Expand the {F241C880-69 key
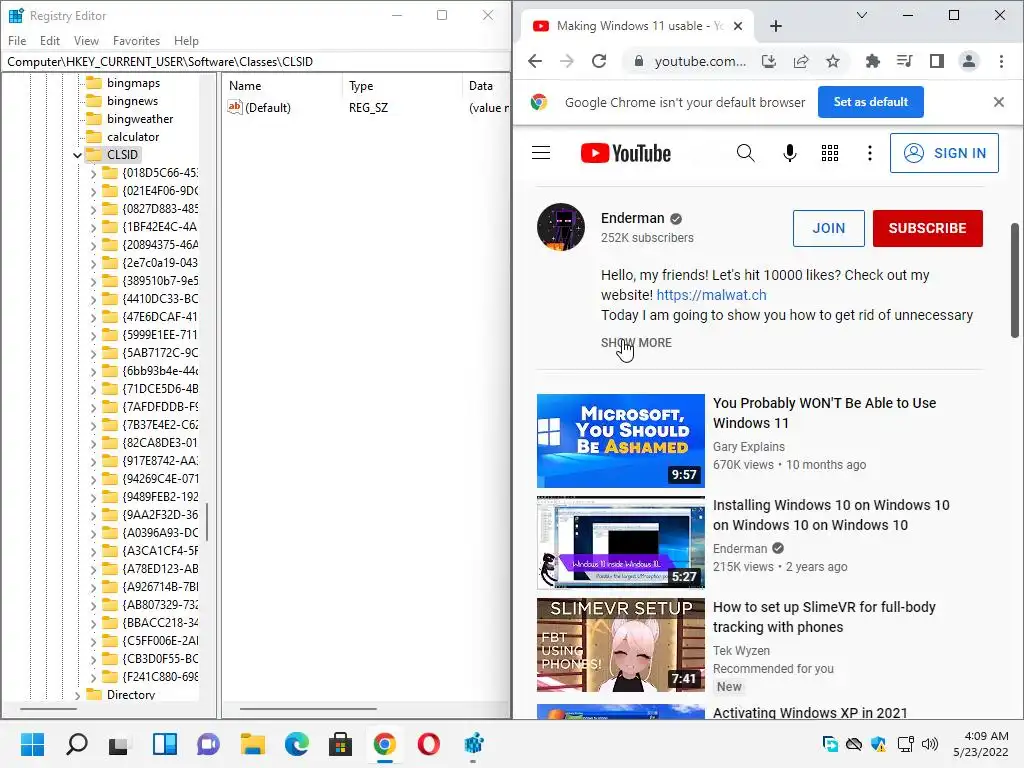The height and width of the screenshot is (768, 1024). [93, 677]
